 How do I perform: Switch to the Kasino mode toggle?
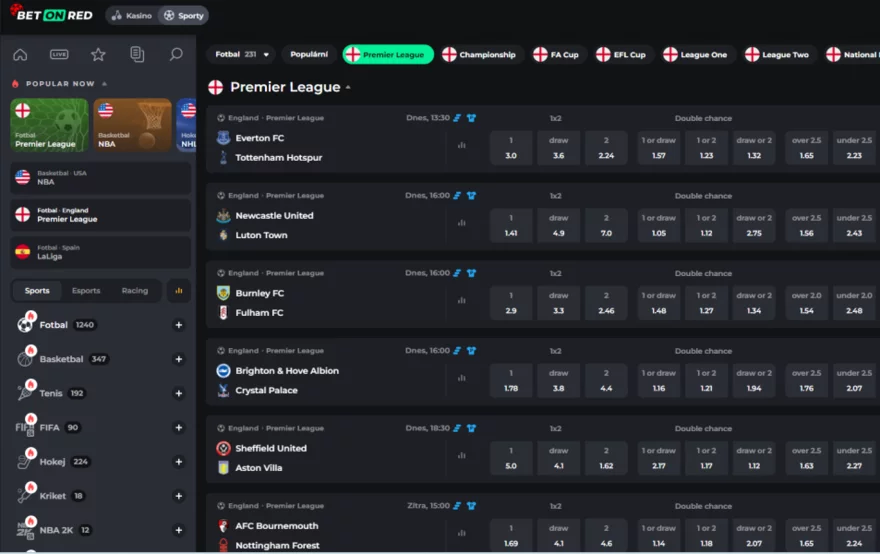tap(132, 16)
